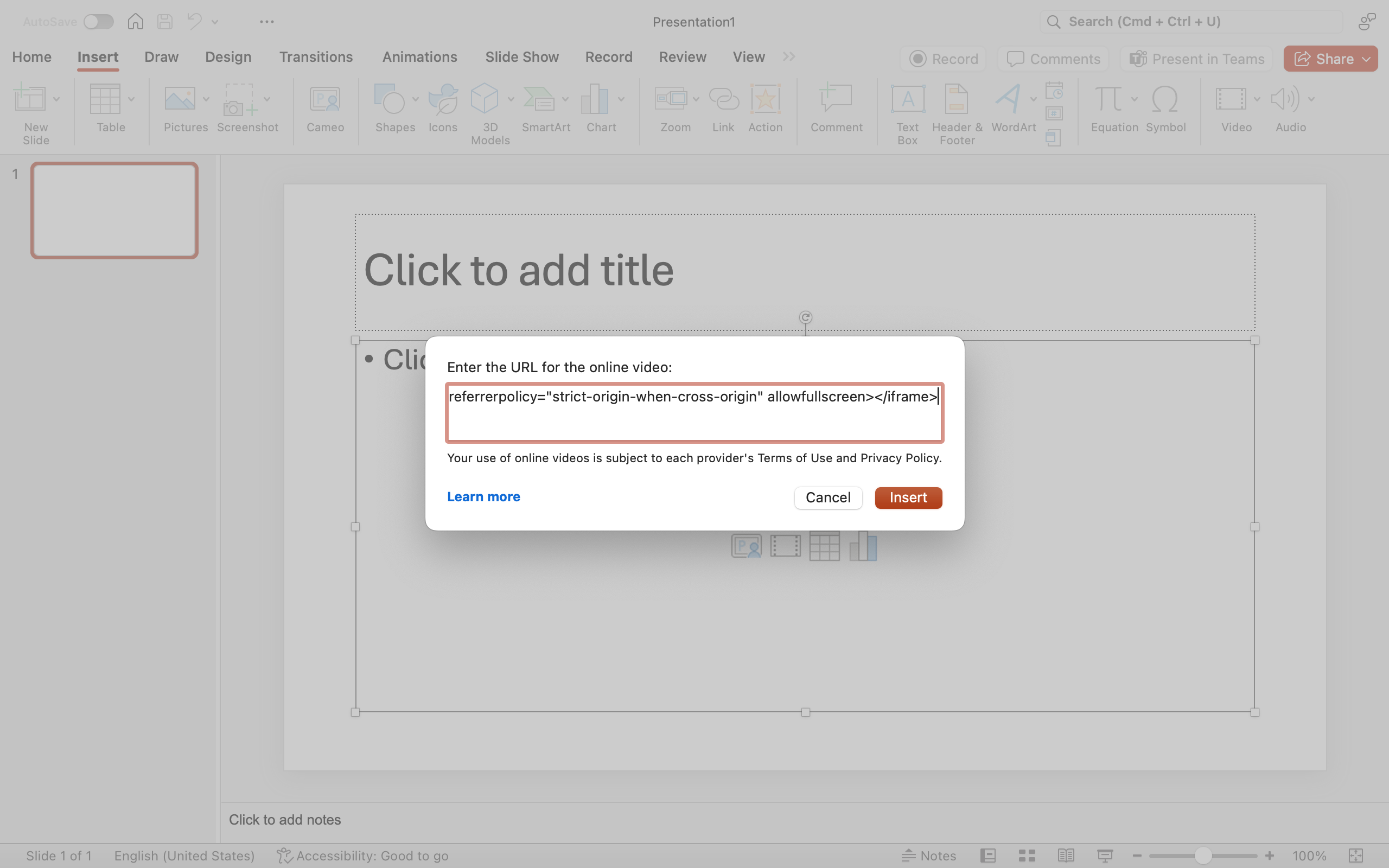Open the Learn more link
1389x868 pixels.
coord(483,496)
